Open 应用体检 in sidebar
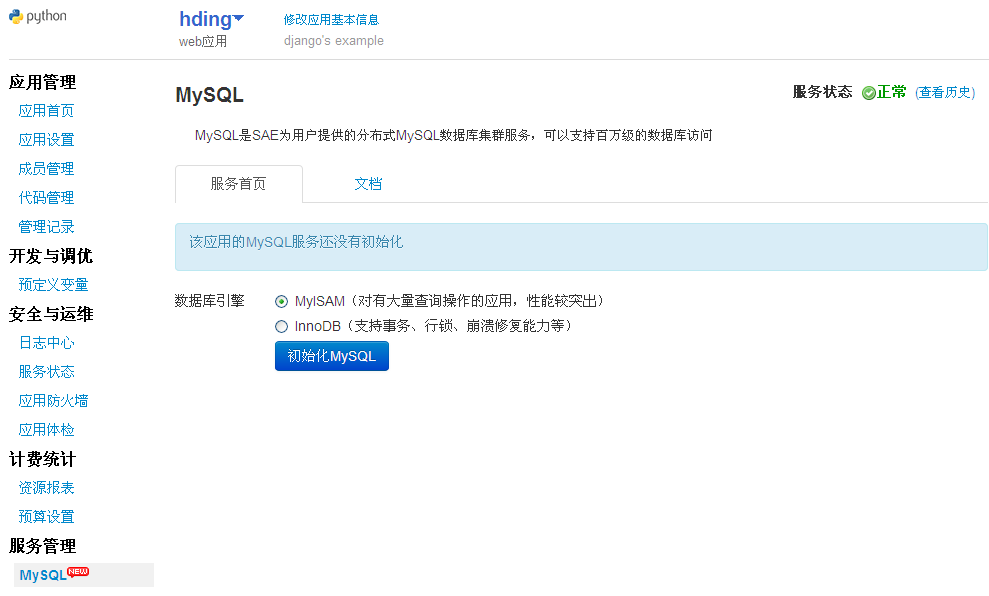Viewport: 989px width, 596px height. 46,430
